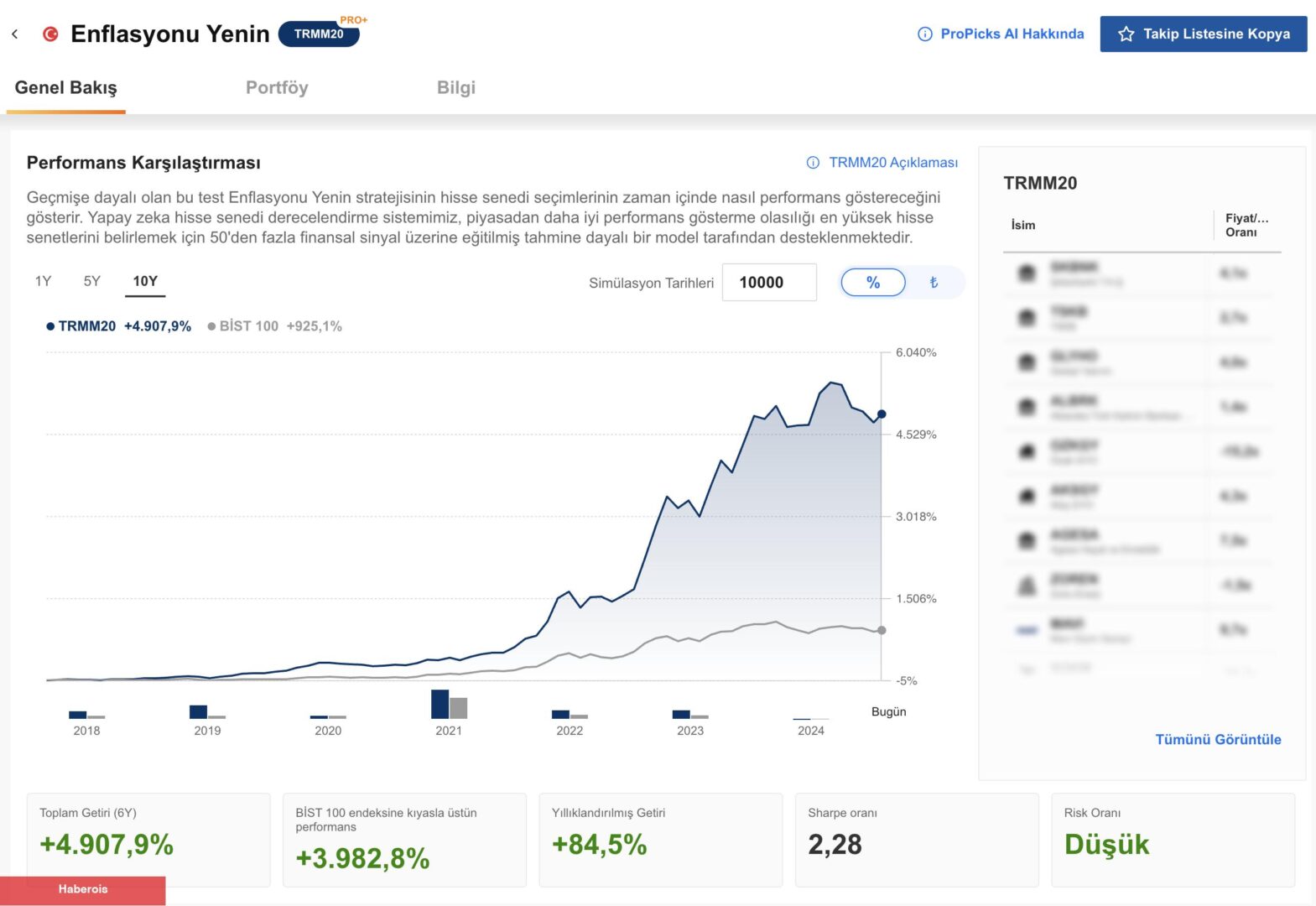Click the BİST 100 end-point marker on the chart
1316x906 pixels.
tap(882, 630)
